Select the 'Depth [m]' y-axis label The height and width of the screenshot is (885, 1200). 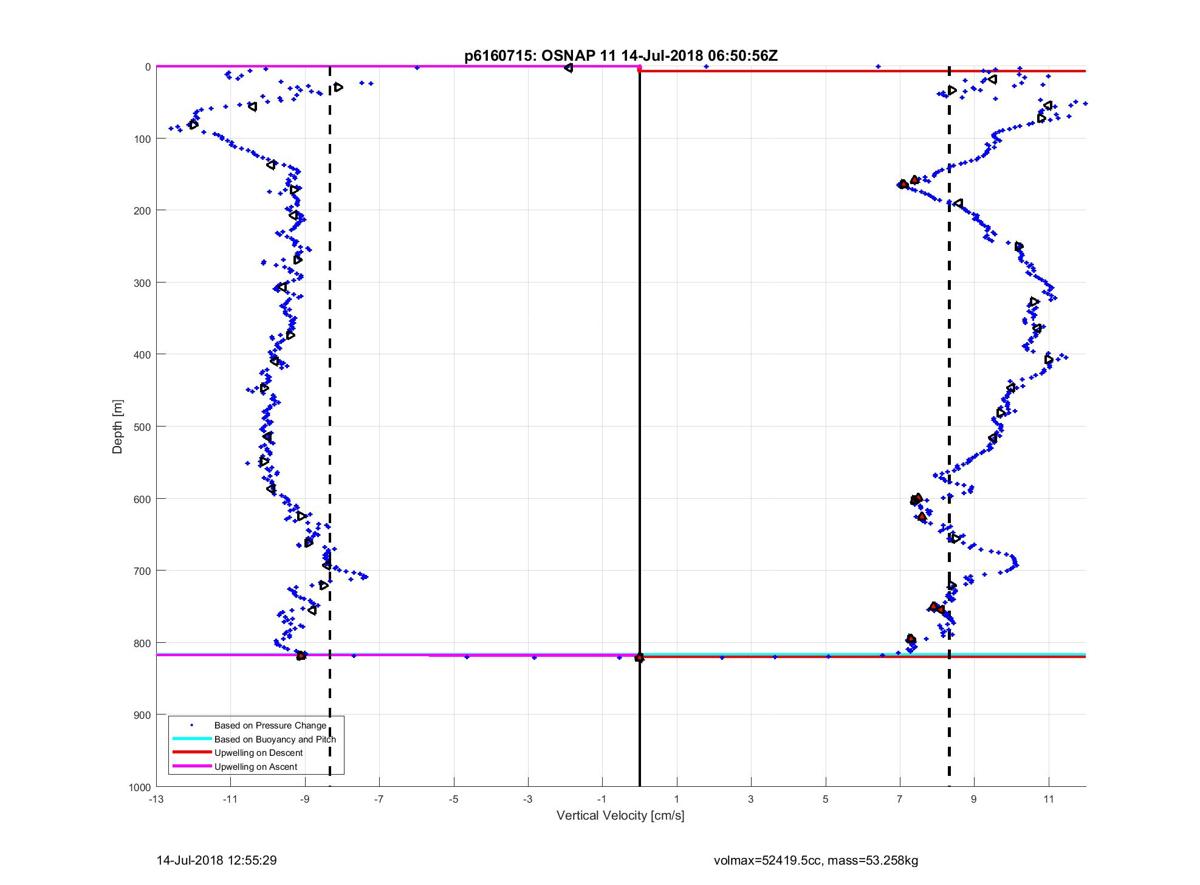[118, 427]
